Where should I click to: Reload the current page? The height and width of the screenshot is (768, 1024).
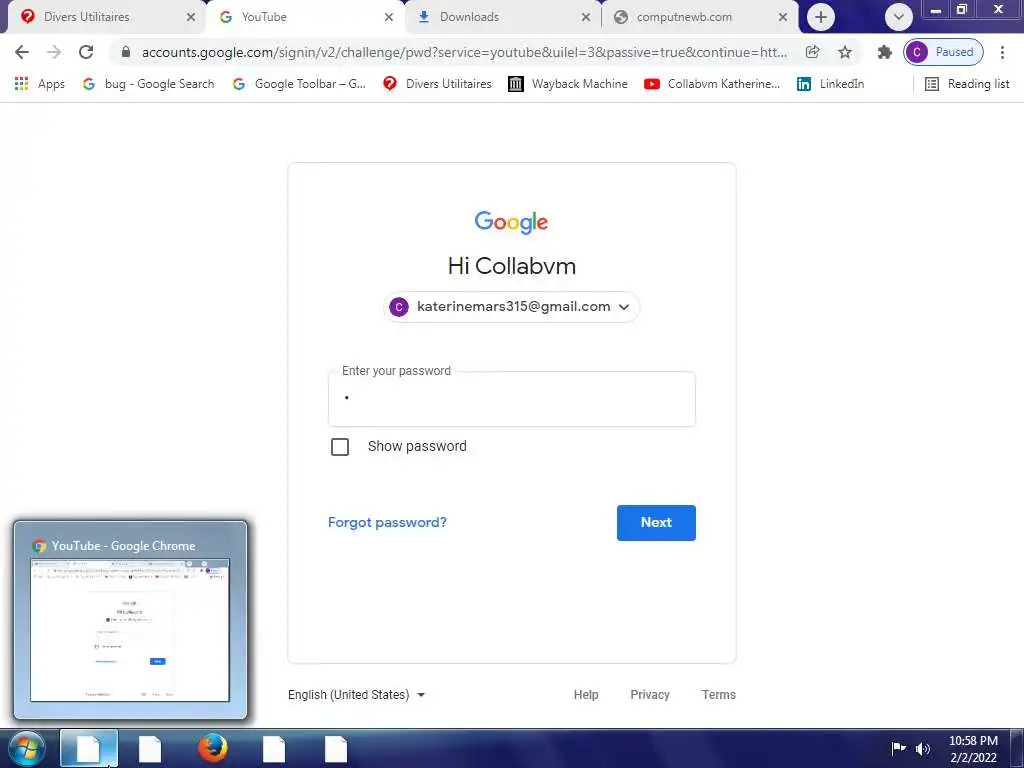point(86,52)
